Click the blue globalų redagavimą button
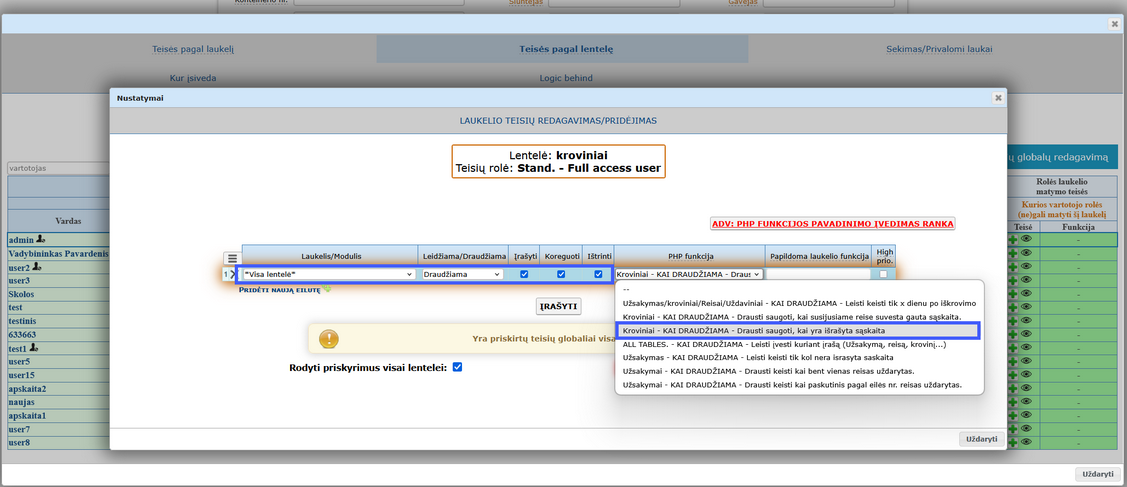1127x487 pixels. point(1062,155)
